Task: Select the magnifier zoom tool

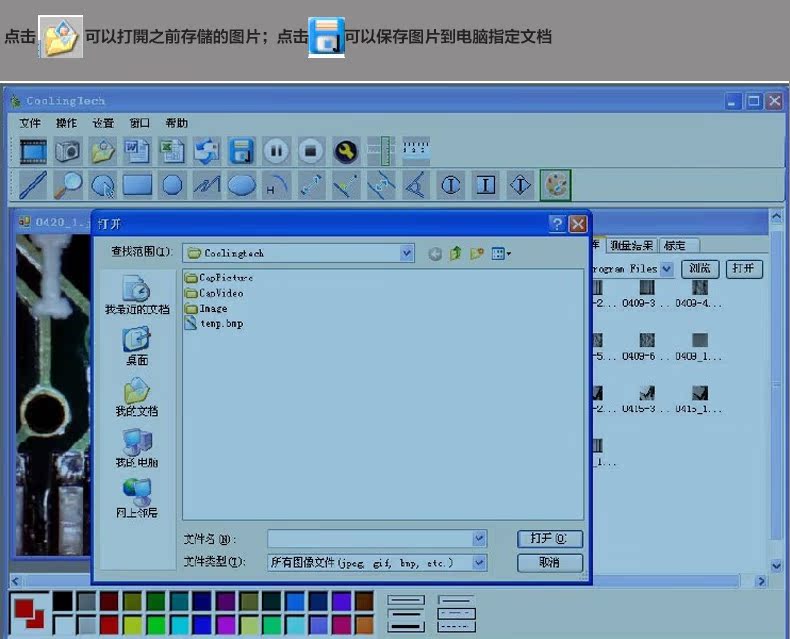Action: tap(67, 185)
